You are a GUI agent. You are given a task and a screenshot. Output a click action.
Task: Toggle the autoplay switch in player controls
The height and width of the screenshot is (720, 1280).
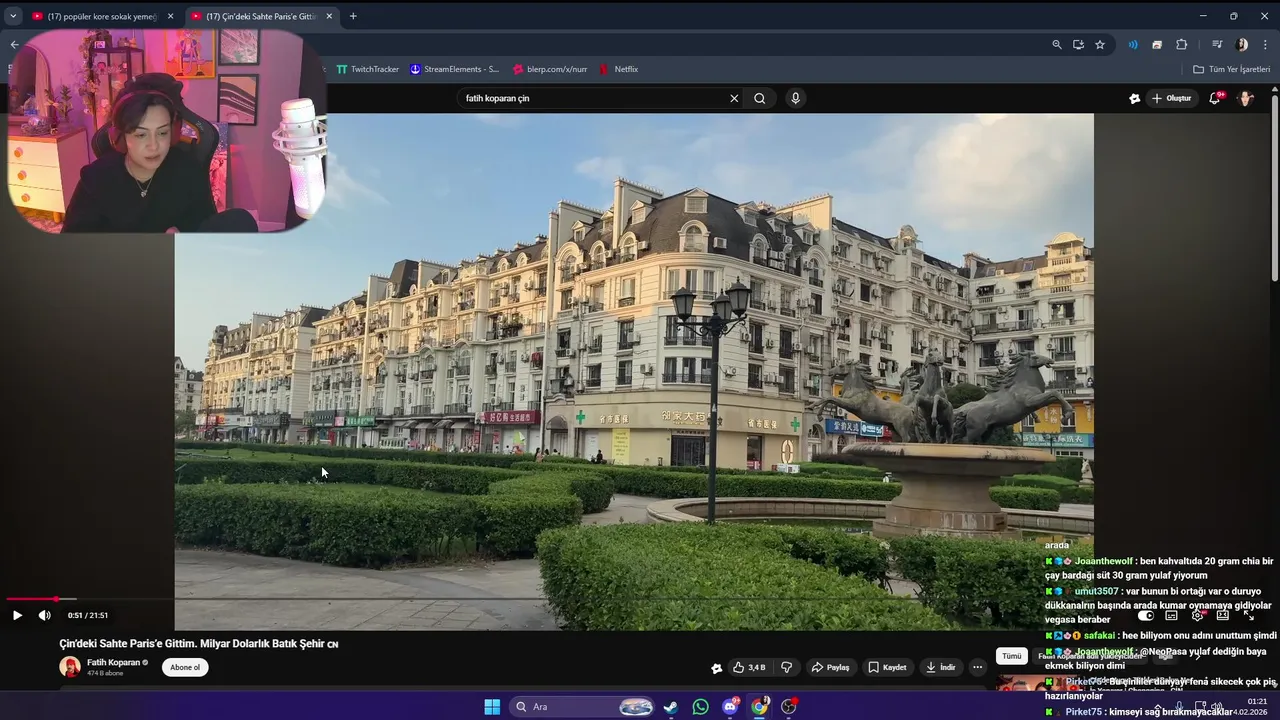(x=1146, y=615)
